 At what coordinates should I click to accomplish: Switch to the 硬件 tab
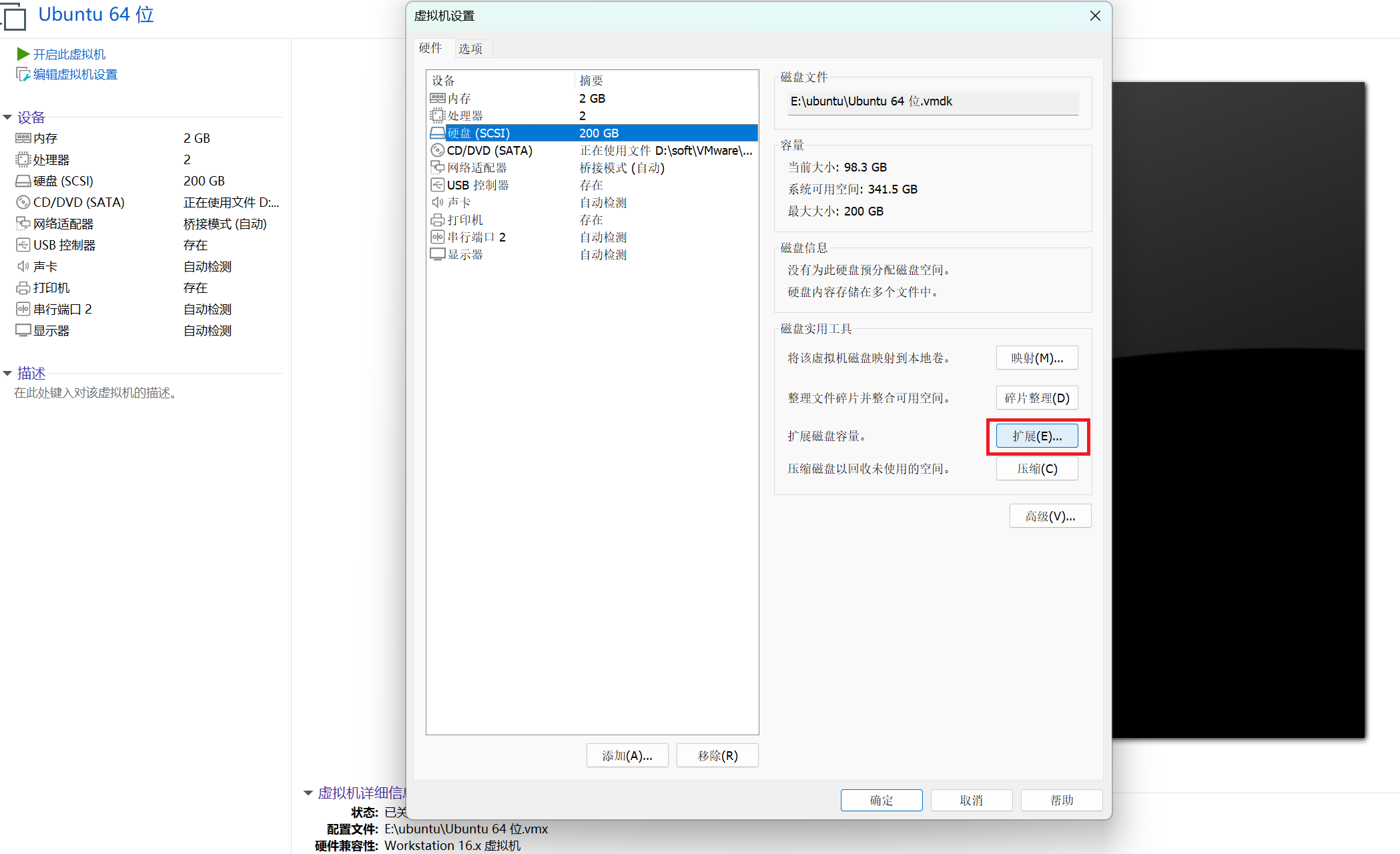point(430,48)
